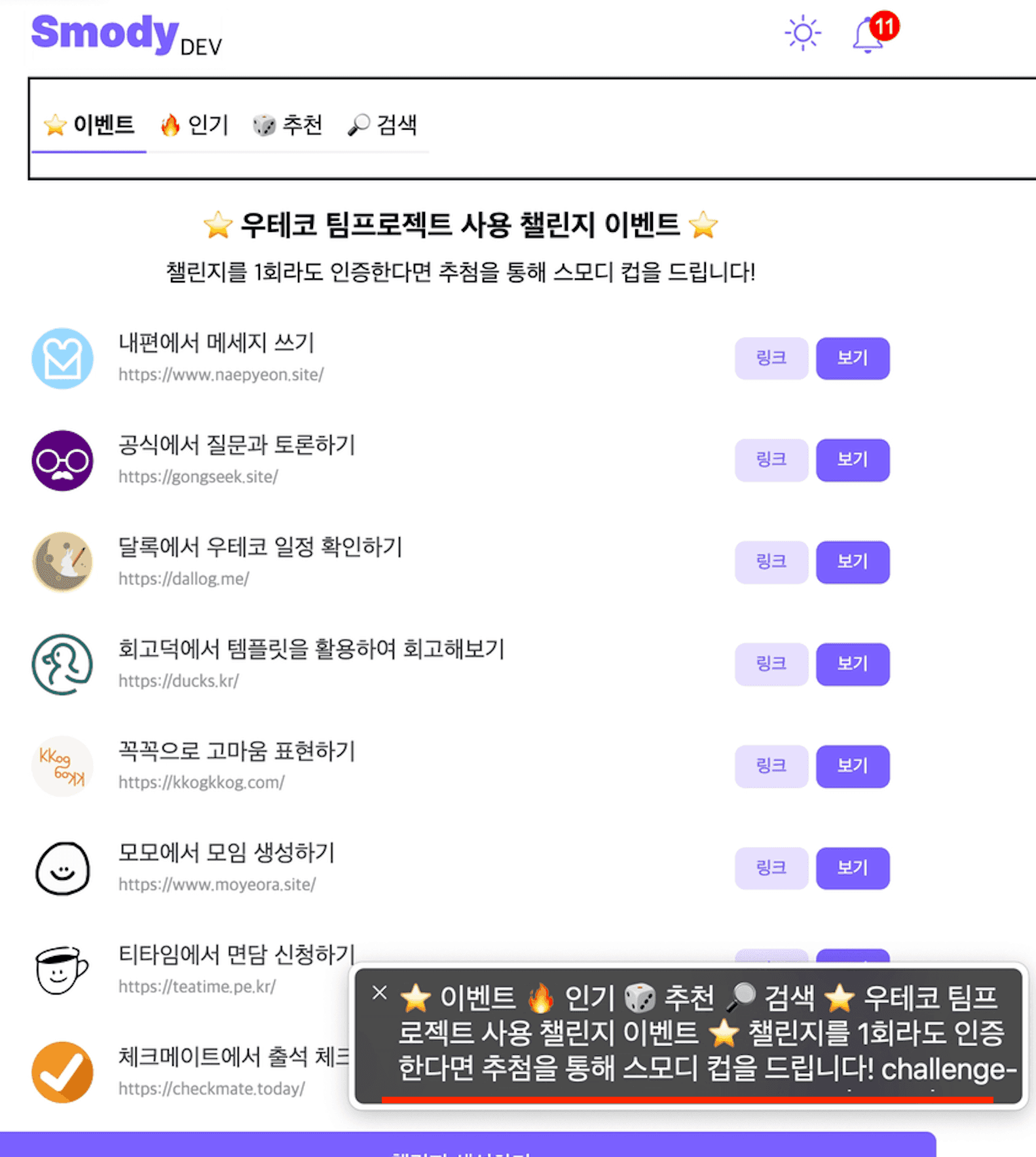
Task: Select the 이벤트 tab
Action: (x=90, y=124)
